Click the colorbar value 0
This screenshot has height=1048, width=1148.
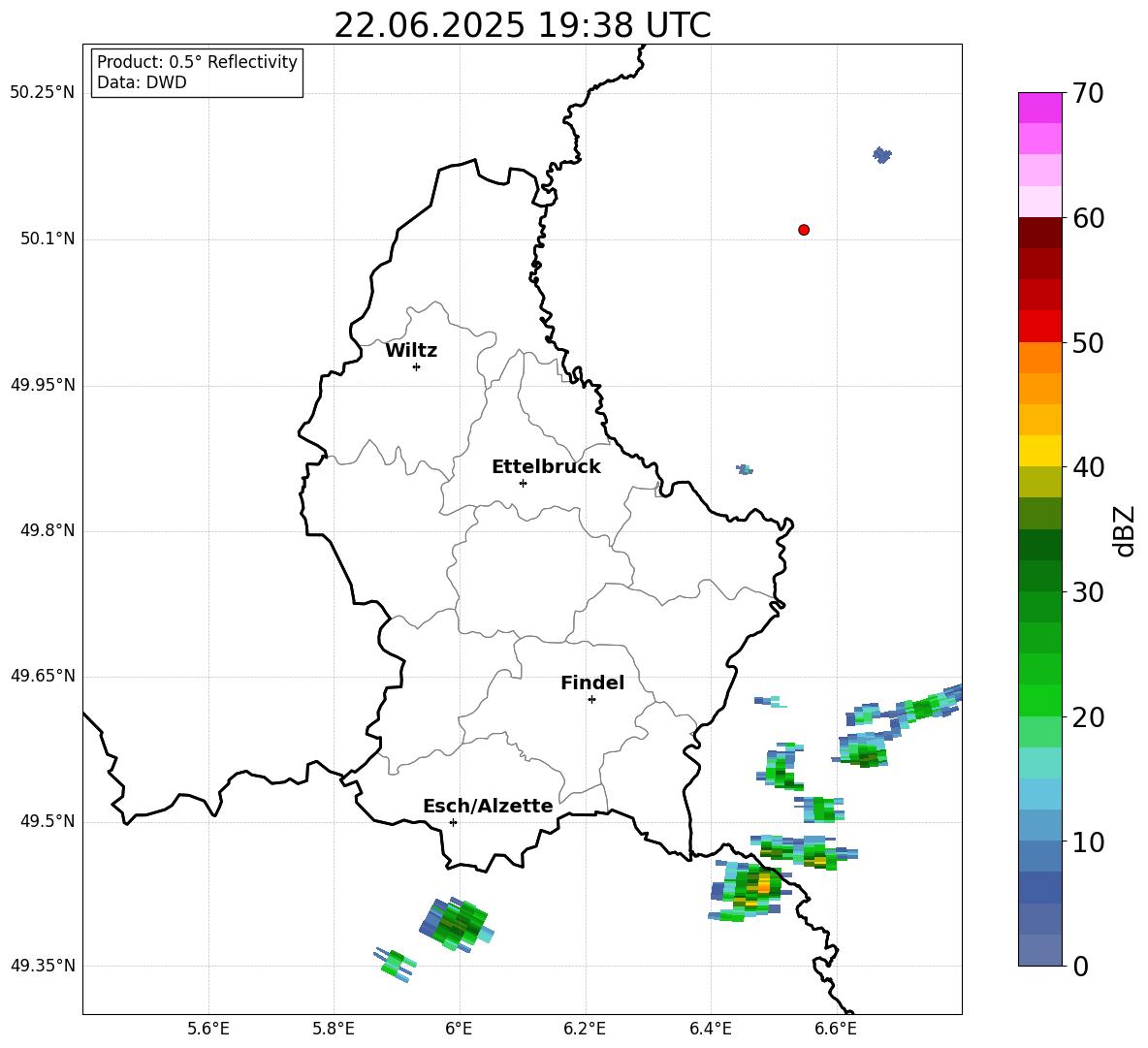click(1080, 967)
